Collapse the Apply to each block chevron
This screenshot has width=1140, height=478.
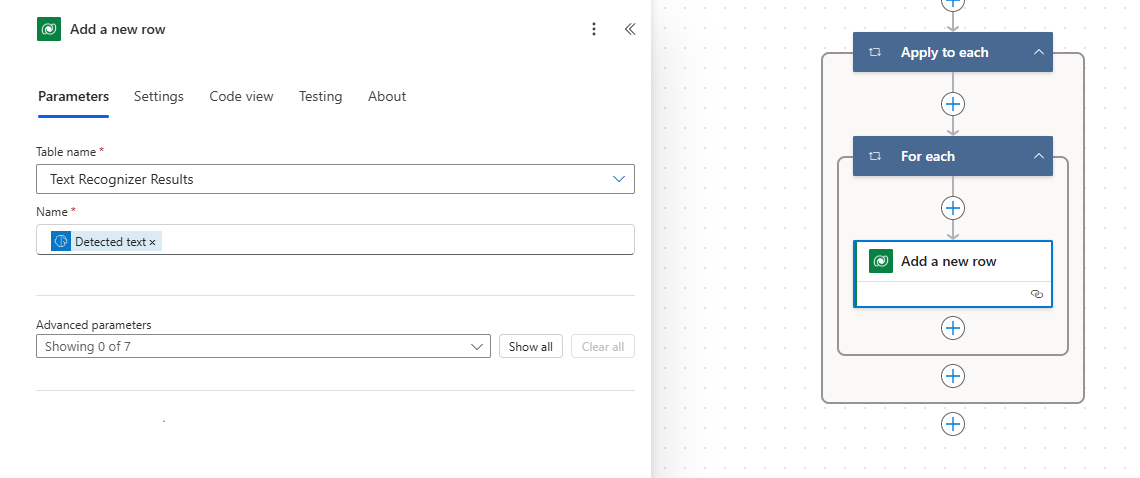pyautogui.click(x=1038, y=52)
